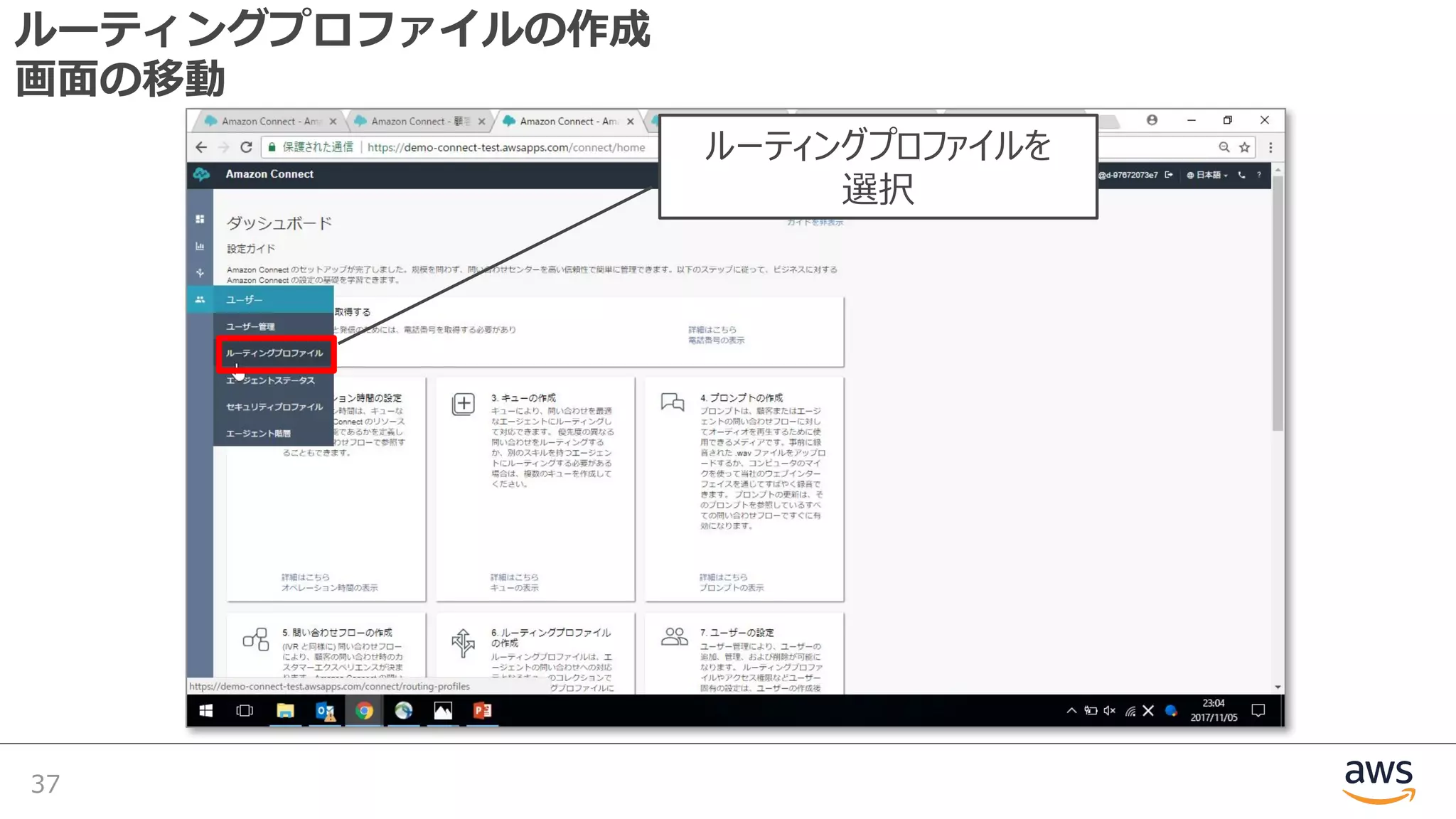Open the Photos app on taskbar
This screenshot has height=819, width=1456.
[443, 710]
